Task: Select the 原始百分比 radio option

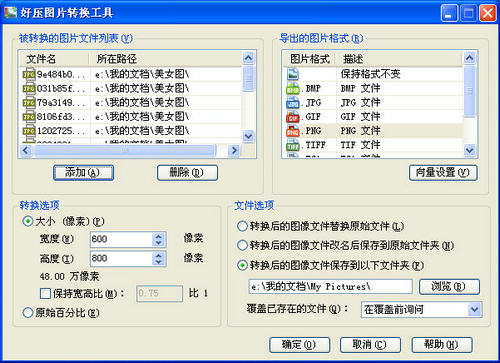Action: coord(27,313)
